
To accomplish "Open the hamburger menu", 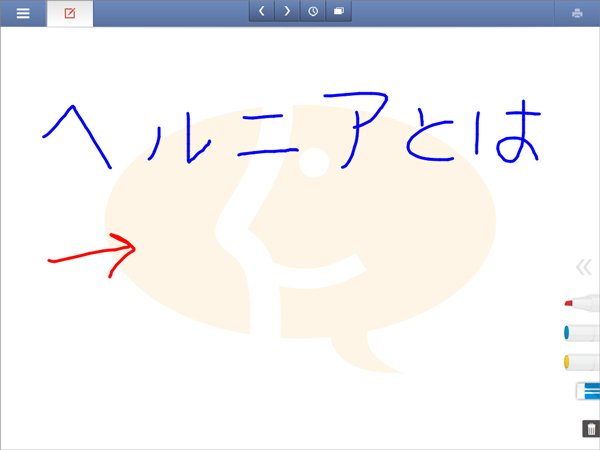I will point(23,13).
